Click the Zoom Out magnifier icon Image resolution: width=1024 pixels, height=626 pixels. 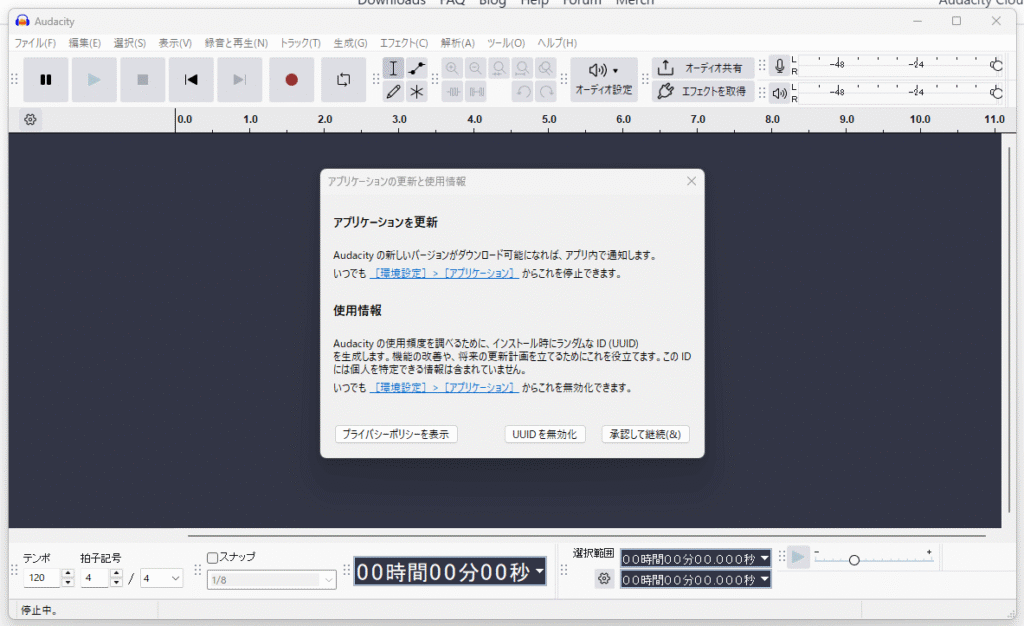coord(475,69)
